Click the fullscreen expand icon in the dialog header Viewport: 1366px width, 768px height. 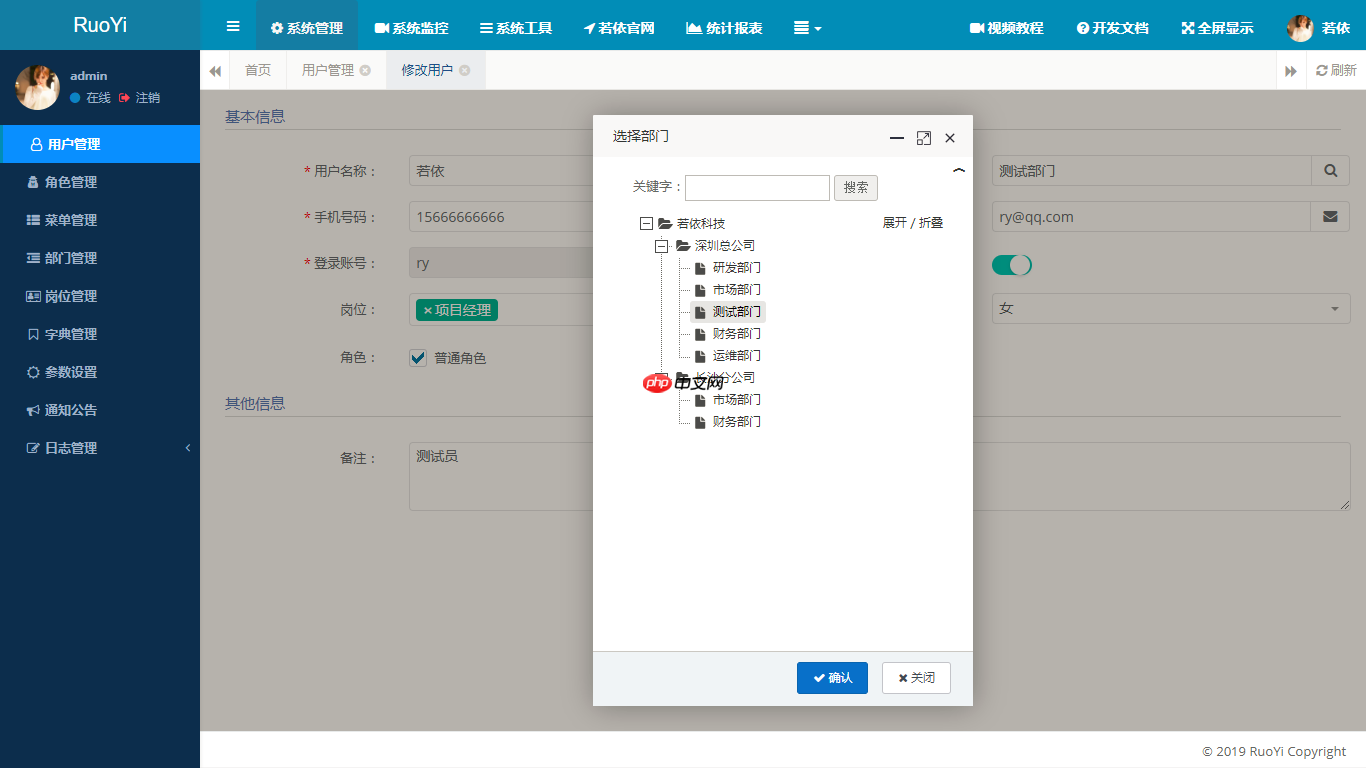pos(923,138)
